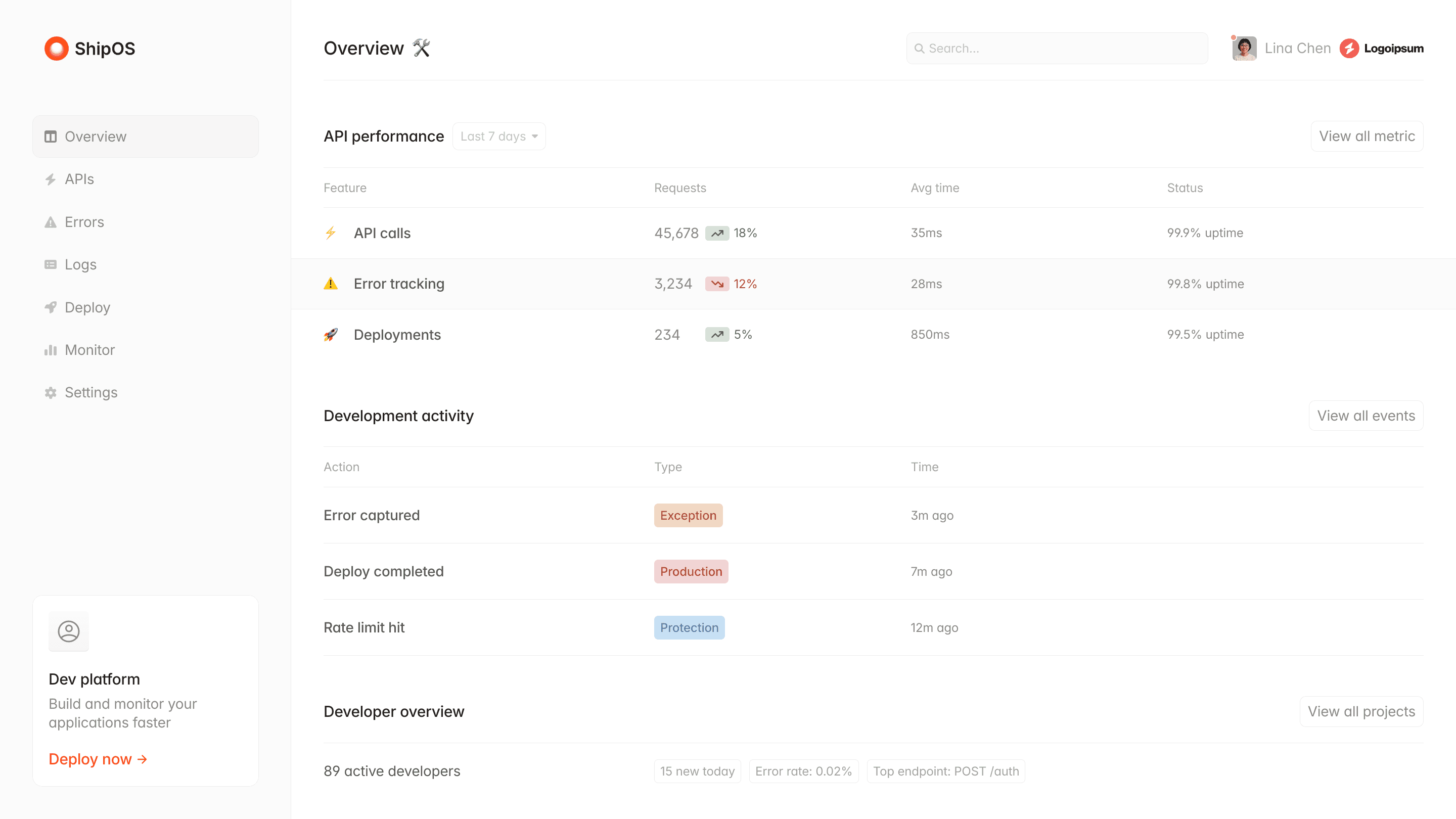Screen dimensions: 1456x819
Task: Click the ShipOS logo icon
Action: pos(56,48)
